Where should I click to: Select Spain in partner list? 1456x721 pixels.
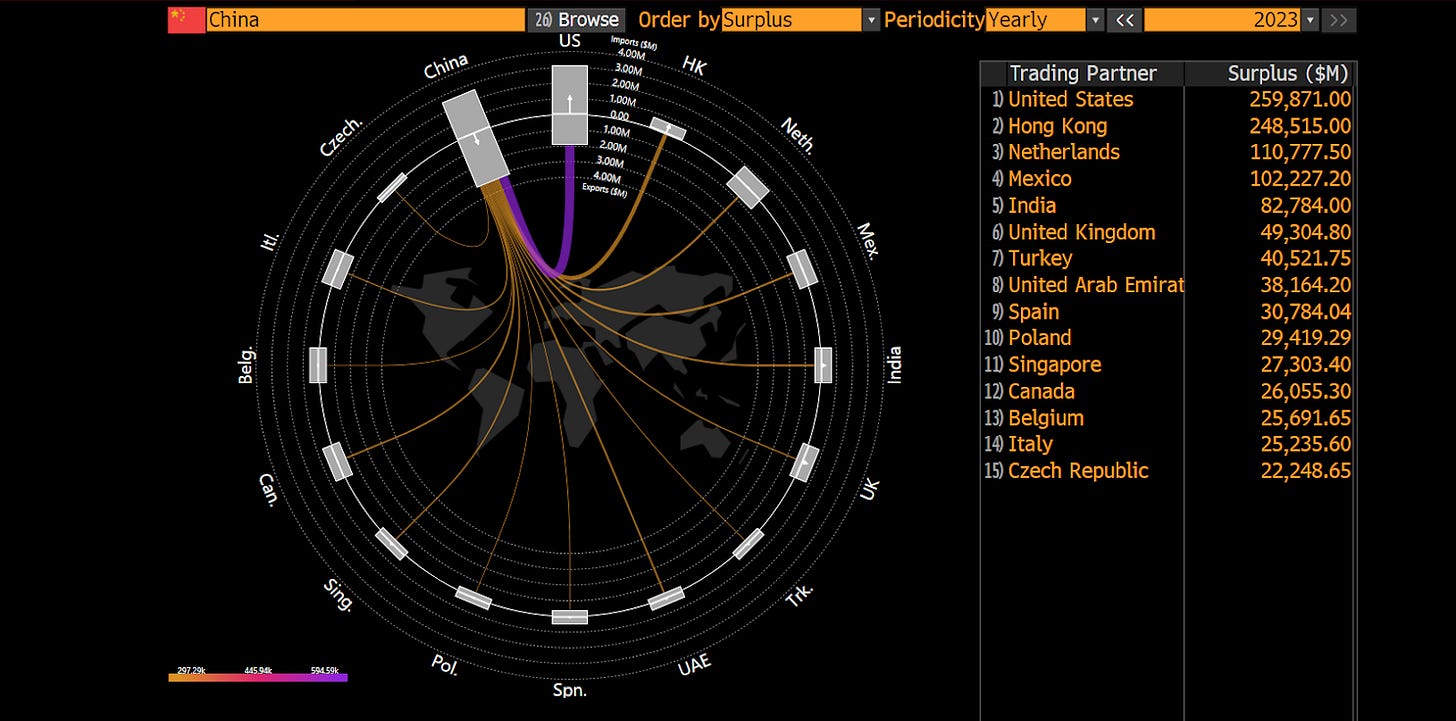1033,311
